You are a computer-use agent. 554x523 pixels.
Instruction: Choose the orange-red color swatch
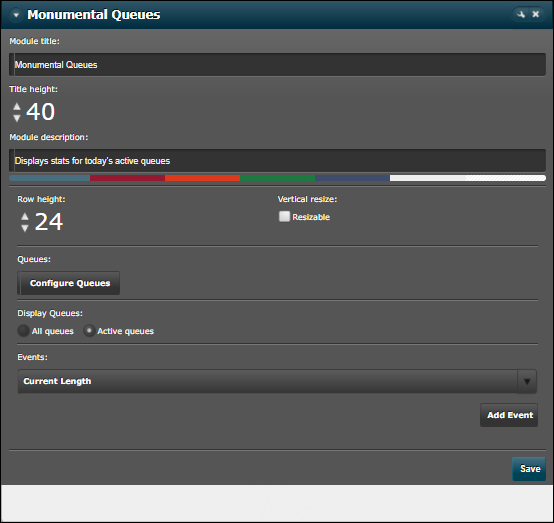(202, 178)
